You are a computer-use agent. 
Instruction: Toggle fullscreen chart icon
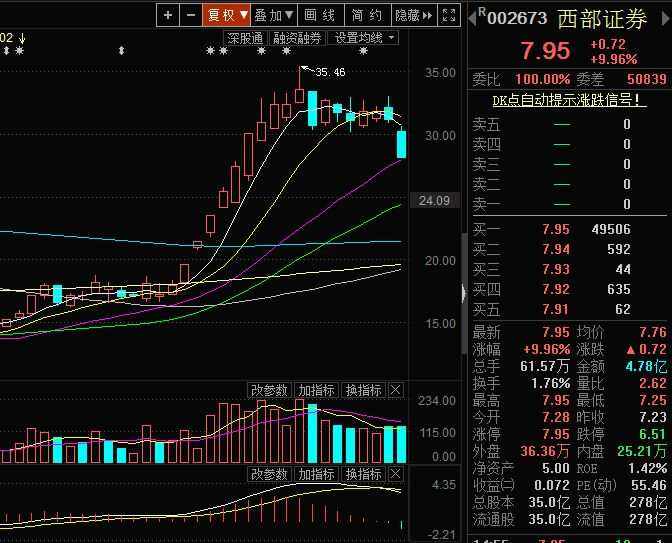[449, 15]
